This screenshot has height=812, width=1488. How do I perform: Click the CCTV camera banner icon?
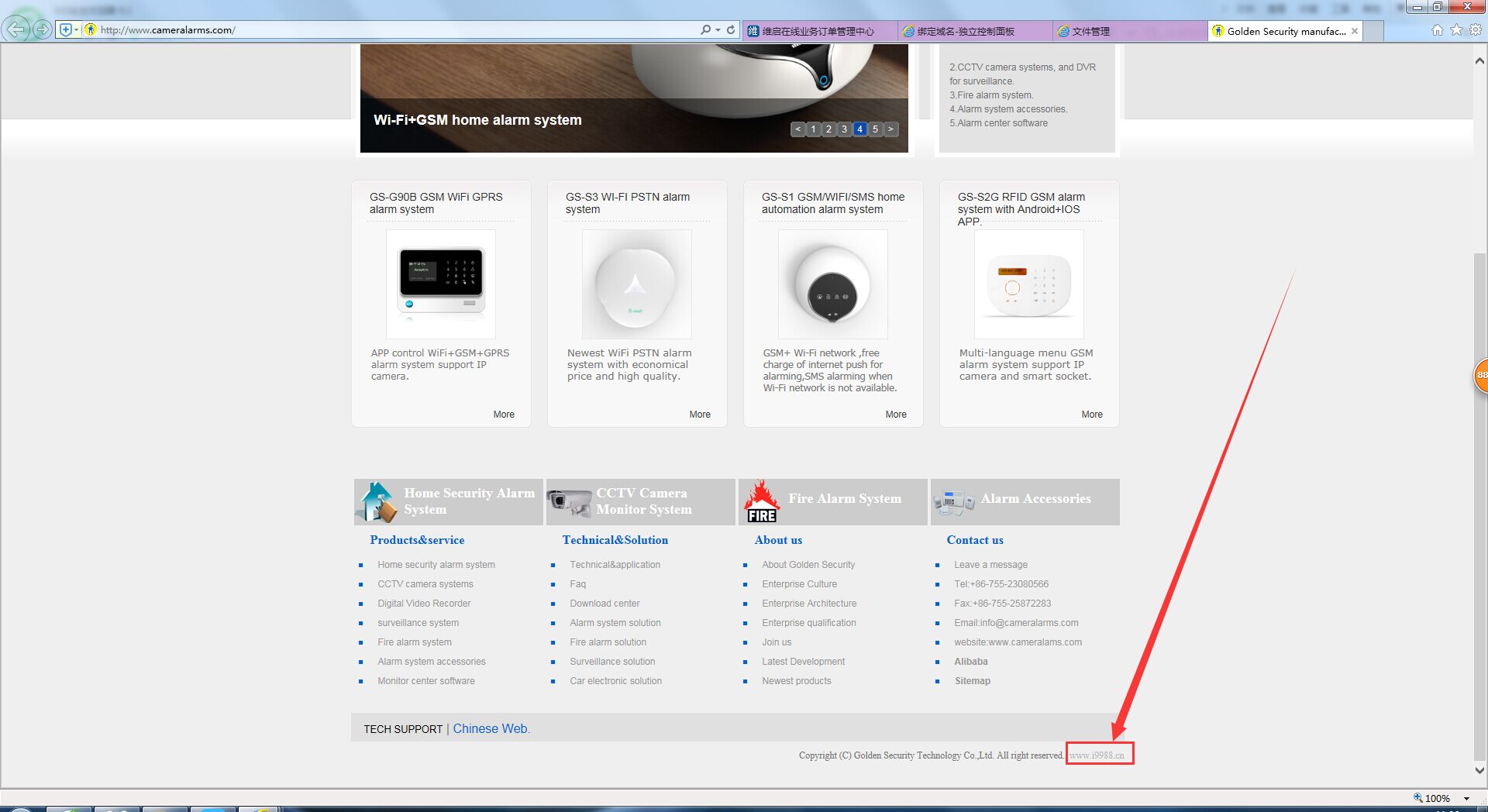pos(570,503)
